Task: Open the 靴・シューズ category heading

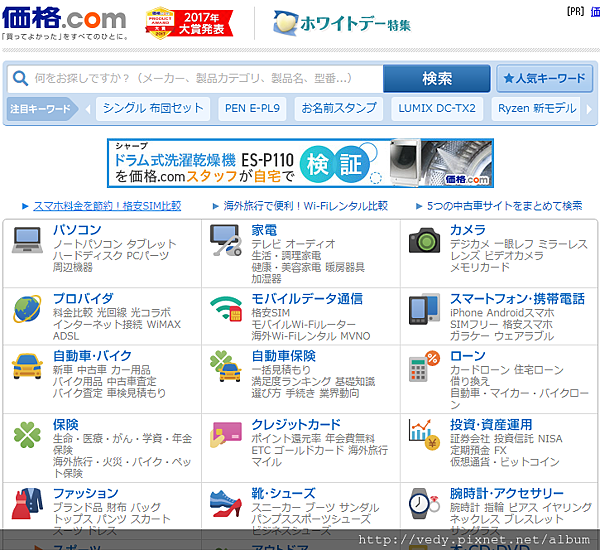Action: 284,493
